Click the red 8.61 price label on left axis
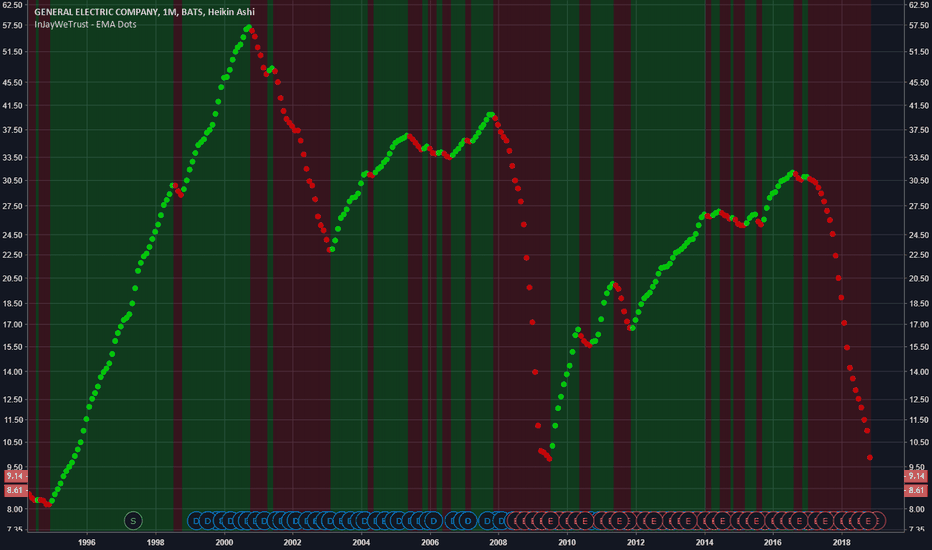 [15, 491]
